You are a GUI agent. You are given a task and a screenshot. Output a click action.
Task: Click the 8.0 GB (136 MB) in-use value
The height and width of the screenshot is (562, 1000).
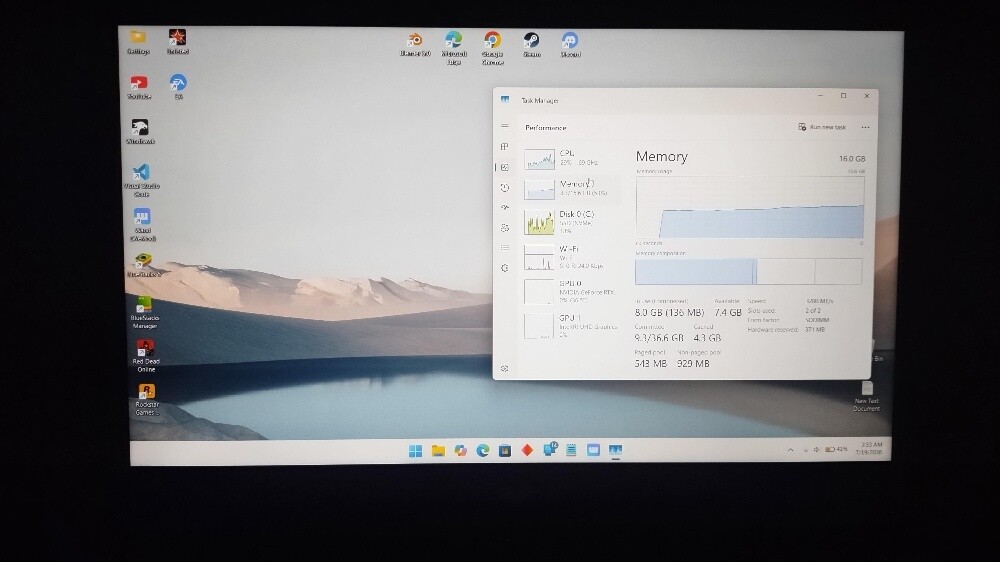(670, 313)
